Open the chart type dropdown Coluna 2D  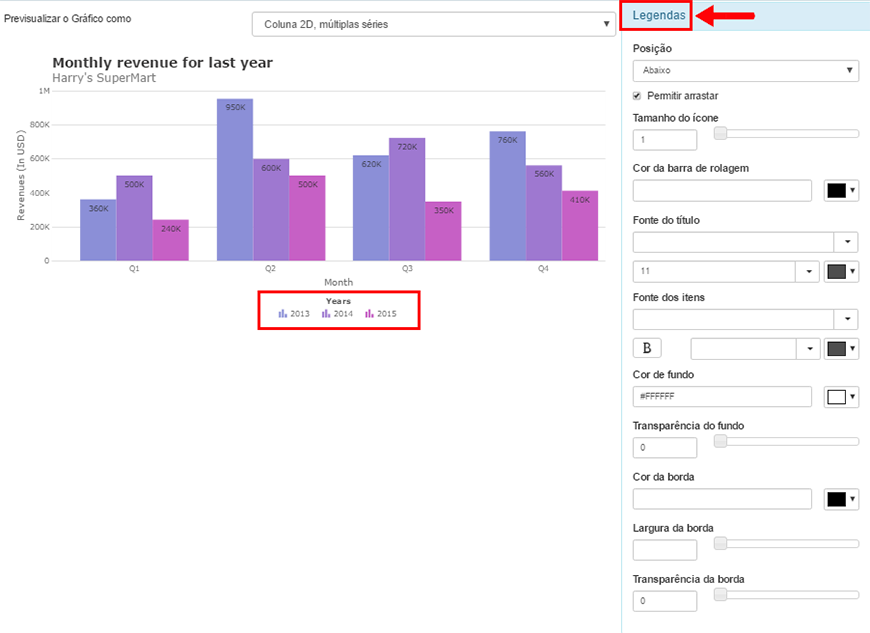click(434, 24)
